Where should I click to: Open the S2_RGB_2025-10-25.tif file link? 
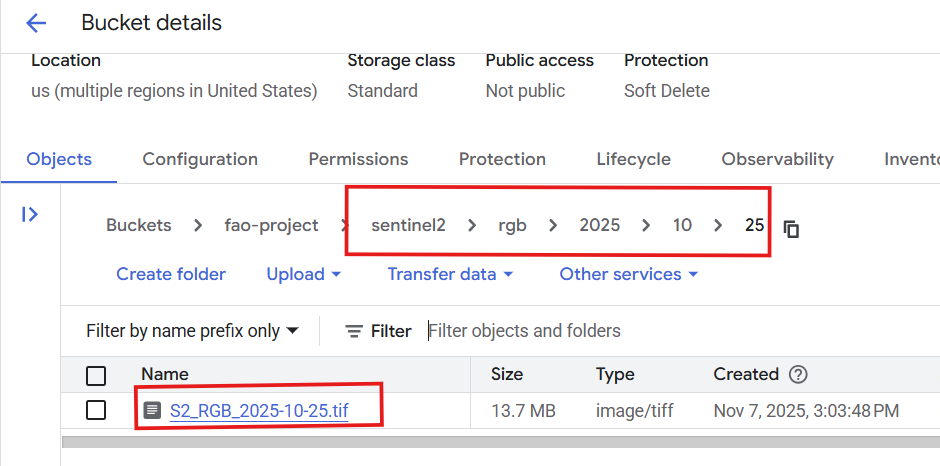[x=259, y=410]
